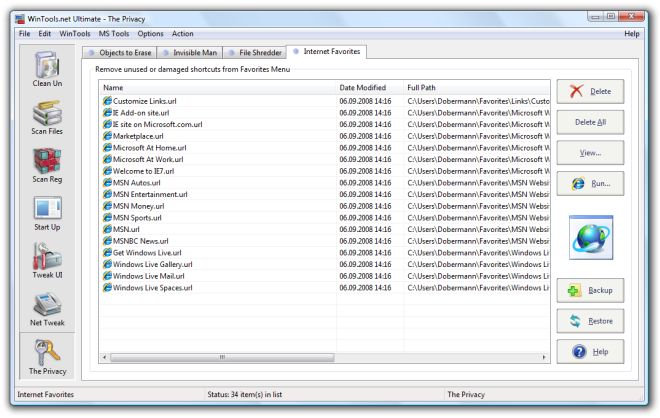Open the Invisible Man tab
Image resolution: width=660 pixels, height=418 pixels.
190,52
